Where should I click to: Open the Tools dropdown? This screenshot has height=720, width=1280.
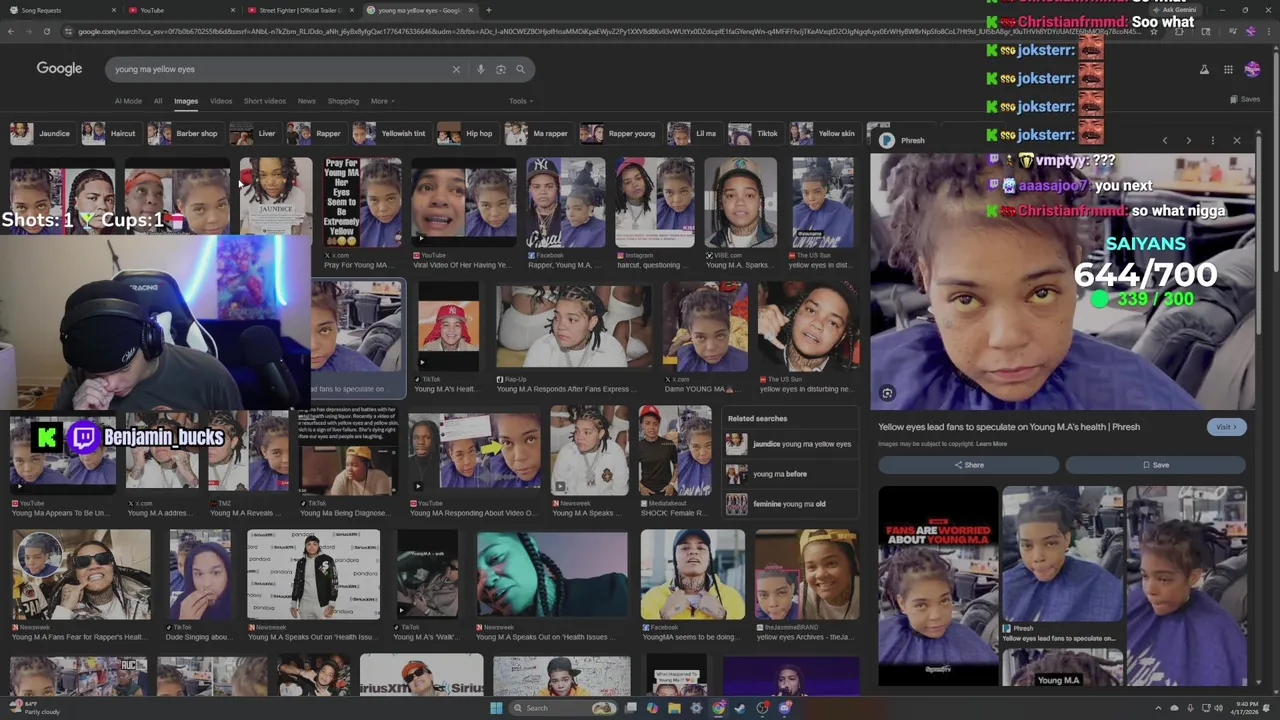coord(521,101)
